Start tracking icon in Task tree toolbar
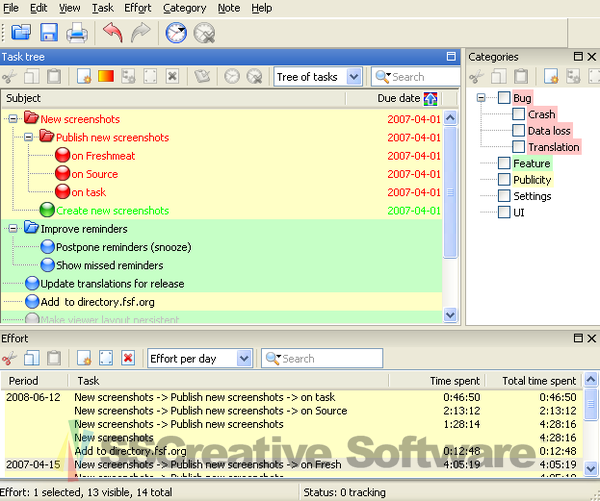This screenshot has height=501, width=600. click(232, 77)
